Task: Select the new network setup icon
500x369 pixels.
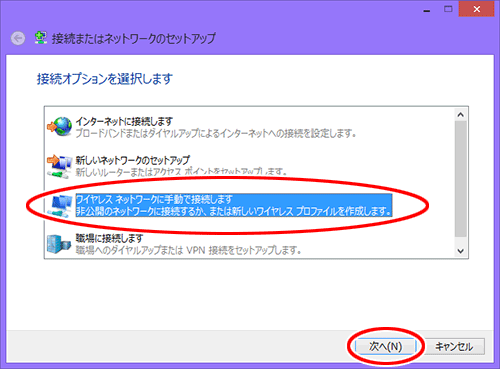Action: tap(59, 166)
